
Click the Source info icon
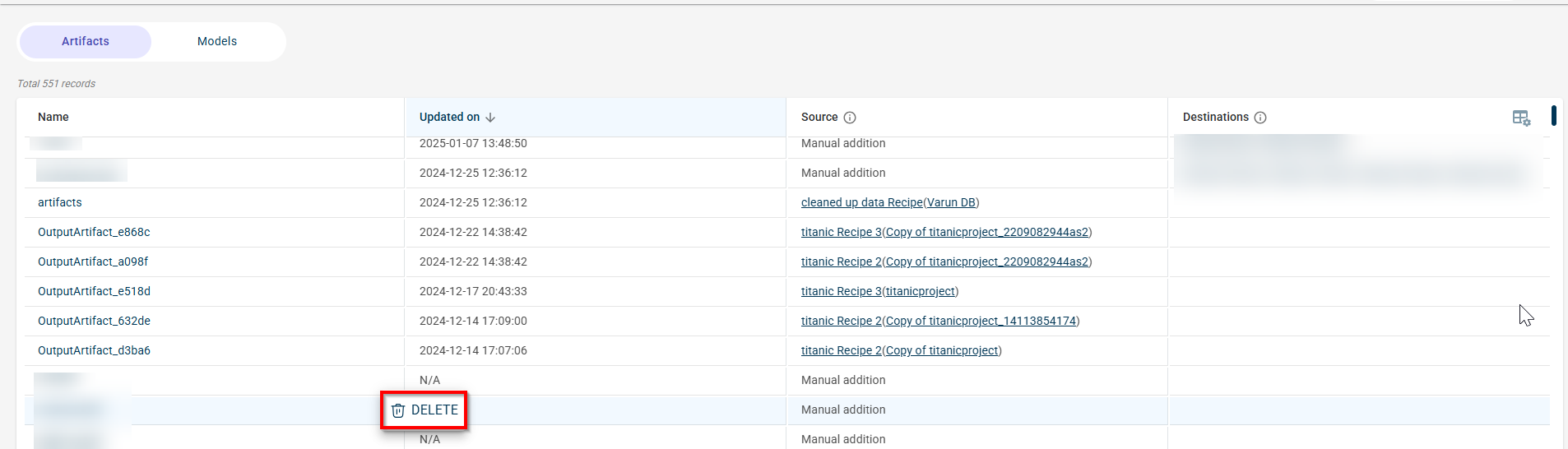[x=850, y=118]
